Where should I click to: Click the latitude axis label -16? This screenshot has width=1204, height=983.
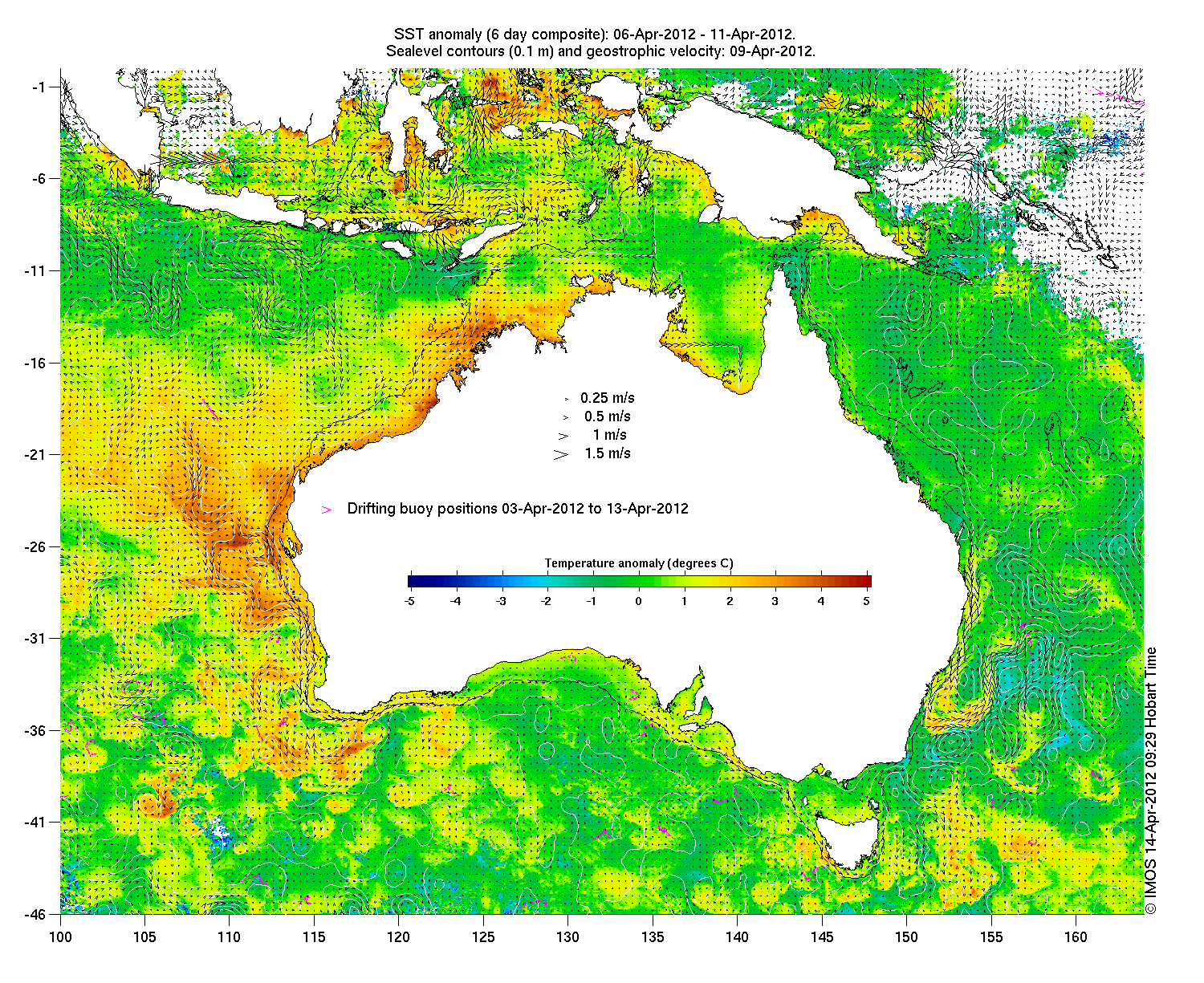(35, 363)
